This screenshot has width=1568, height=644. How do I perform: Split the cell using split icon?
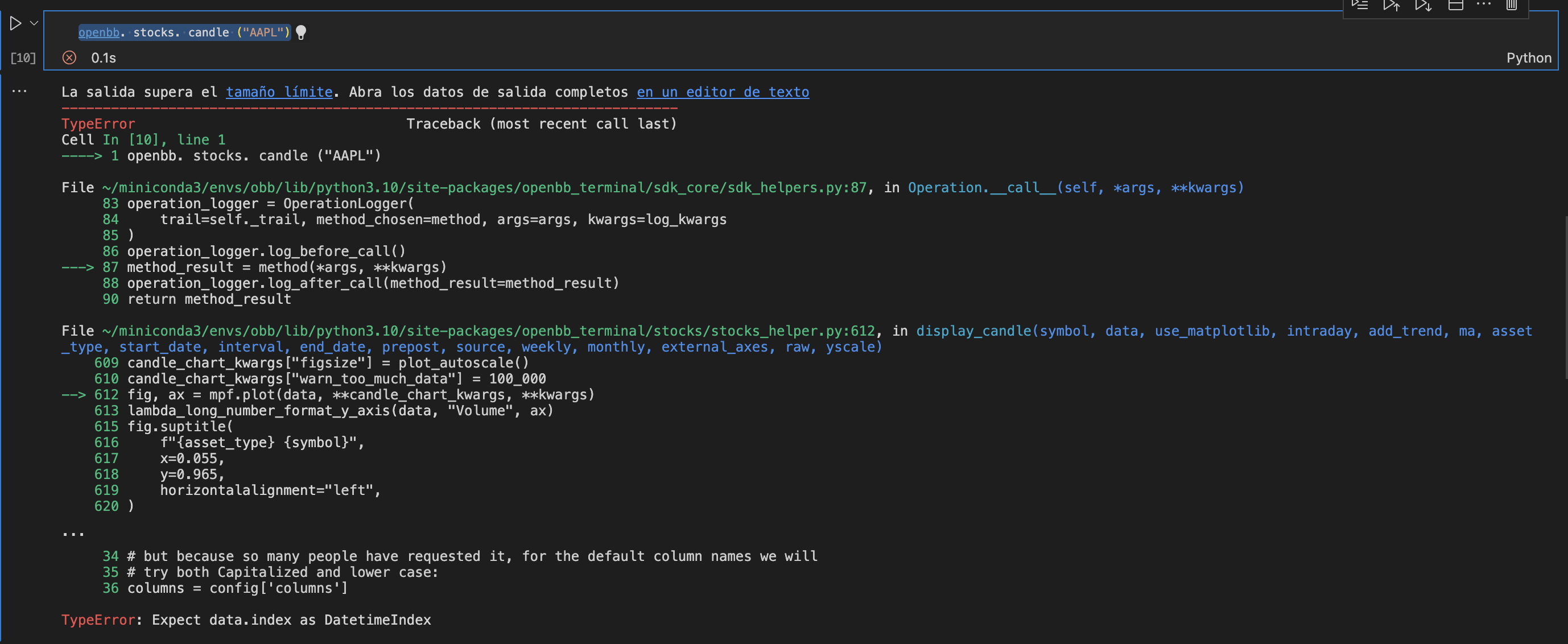[x=1455, y=5]
